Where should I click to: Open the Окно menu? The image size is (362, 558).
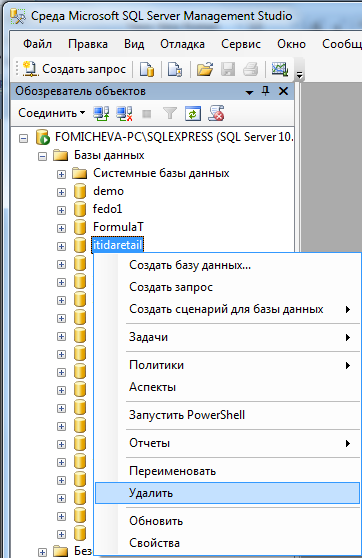[x=292, y=44]
